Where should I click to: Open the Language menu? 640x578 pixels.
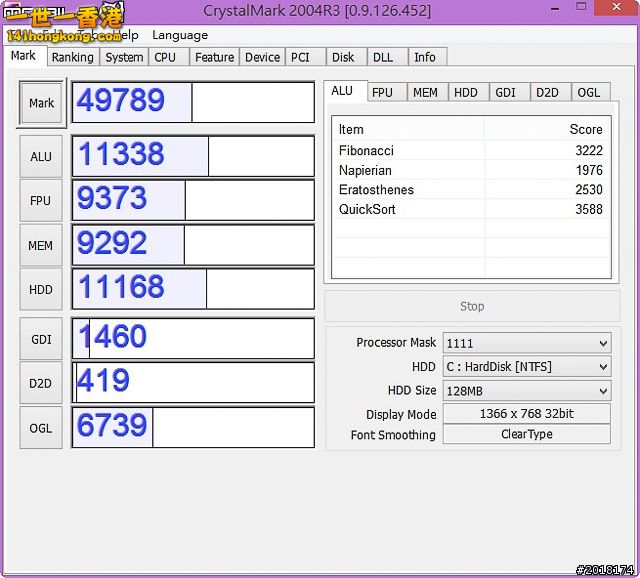click(180, 35)
